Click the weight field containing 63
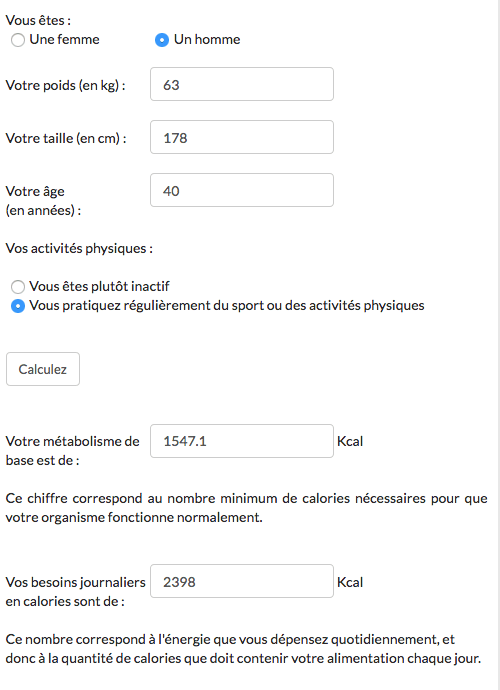 pos(242,84)
